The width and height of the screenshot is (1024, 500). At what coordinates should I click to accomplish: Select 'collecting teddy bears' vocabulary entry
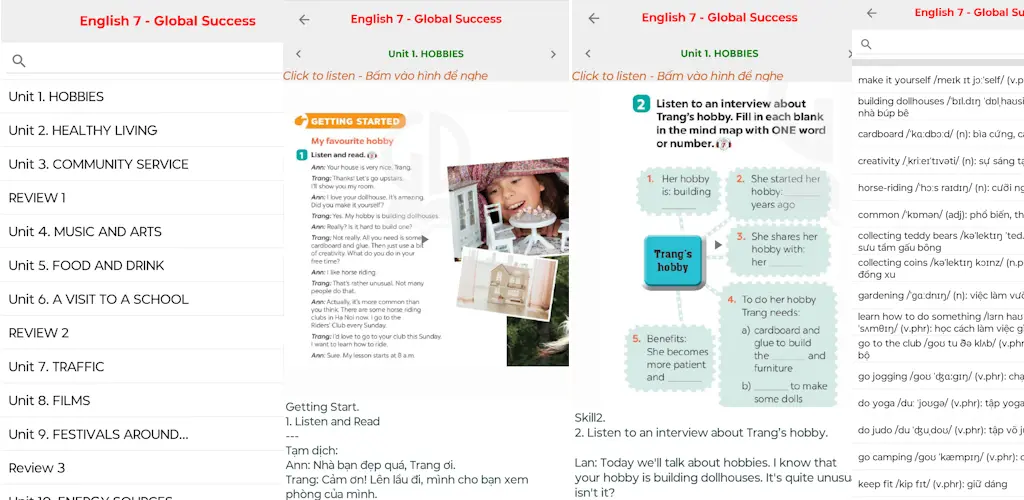coord(938,242)
